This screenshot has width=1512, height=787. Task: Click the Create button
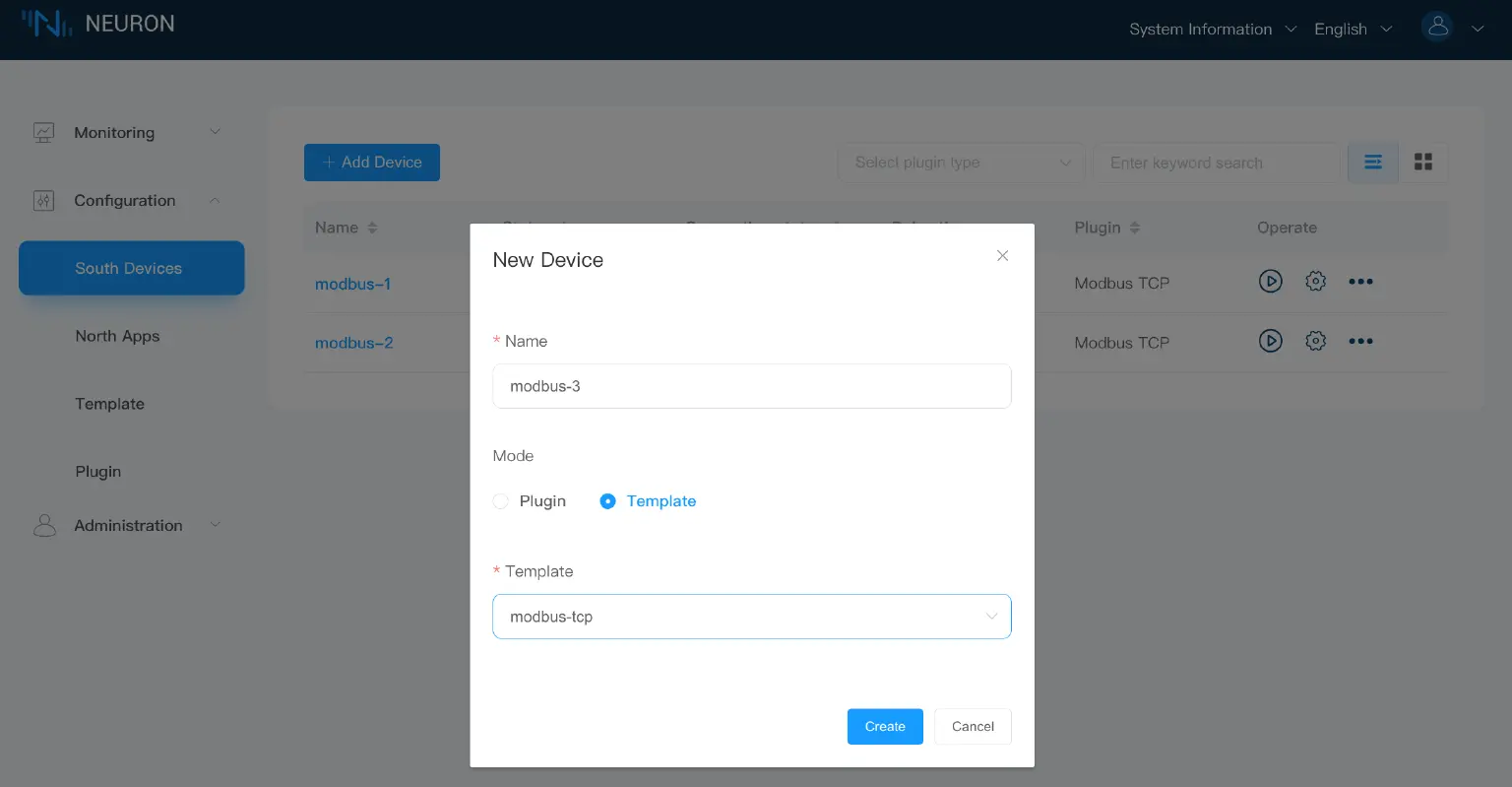[x=884, y=726]
